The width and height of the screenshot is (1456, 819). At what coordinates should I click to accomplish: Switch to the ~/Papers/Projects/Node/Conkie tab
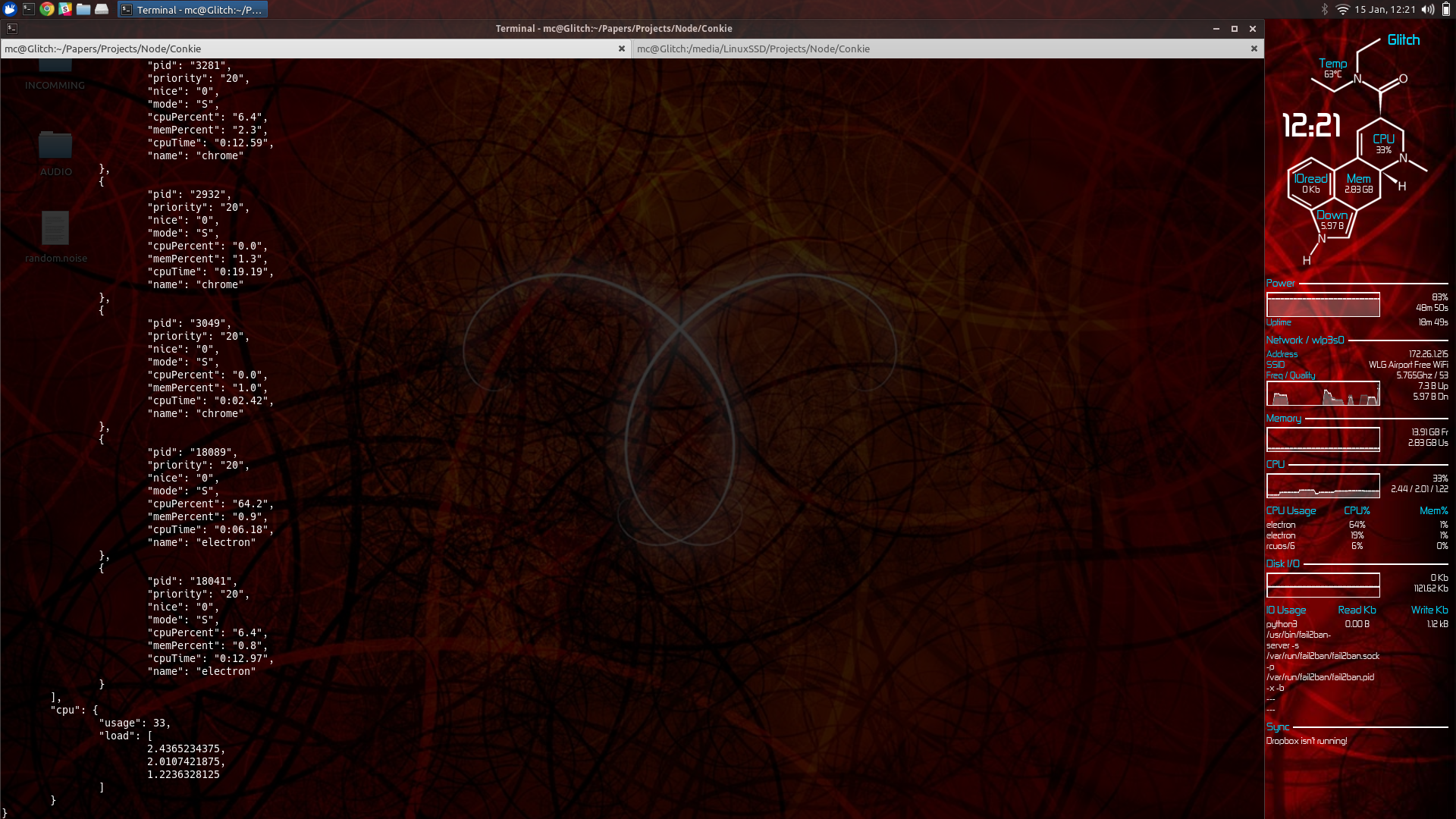tap(303, 49)
